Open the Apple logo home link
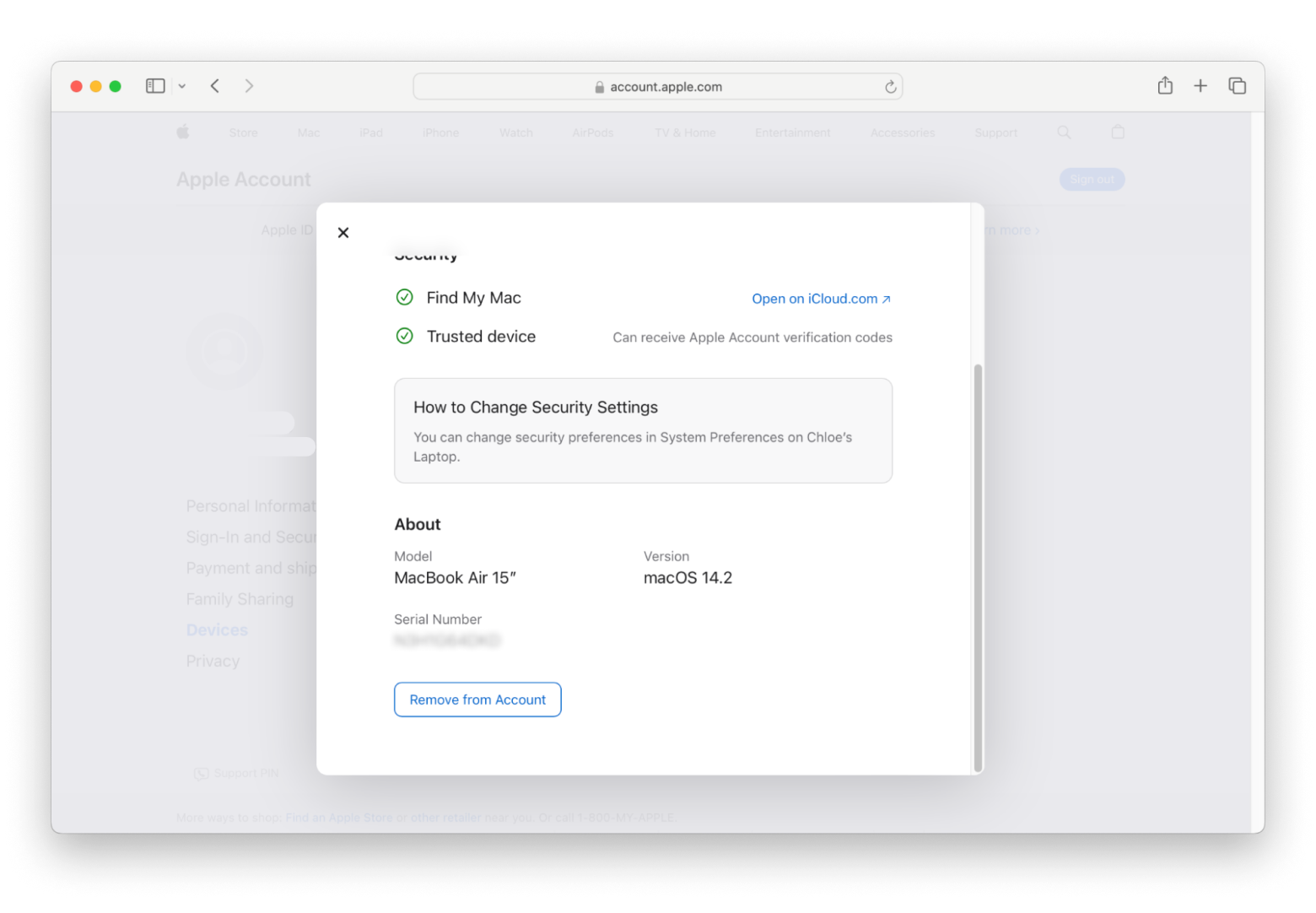This screenshot has width=1316, height=913. coord(183,132)
